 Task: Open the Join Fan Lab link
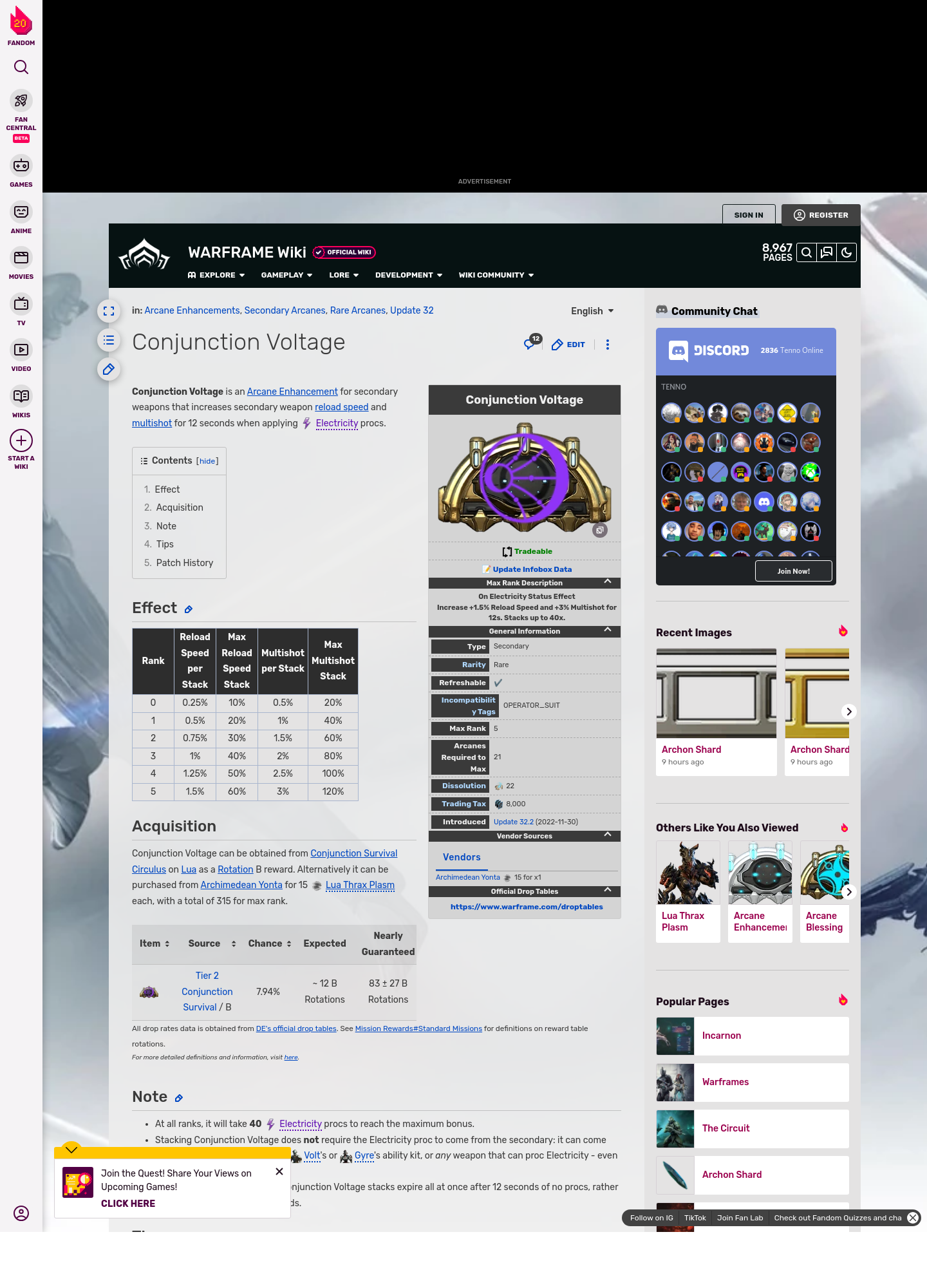tap(740, 1218)
